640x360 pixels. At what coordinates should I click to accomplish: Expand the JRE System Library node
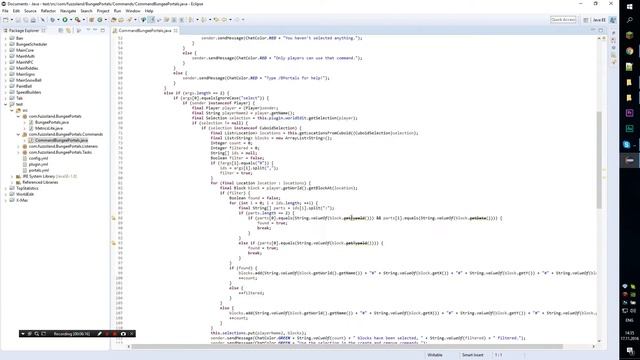12,177
